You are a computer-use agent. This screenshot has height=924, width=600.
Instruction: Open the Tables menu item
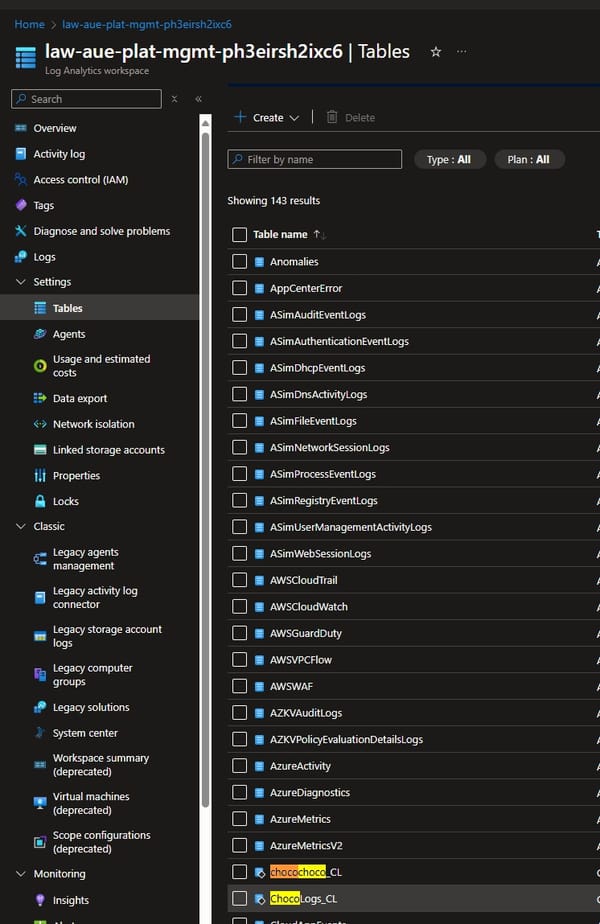pyautogui.click(x=100, y=308)
